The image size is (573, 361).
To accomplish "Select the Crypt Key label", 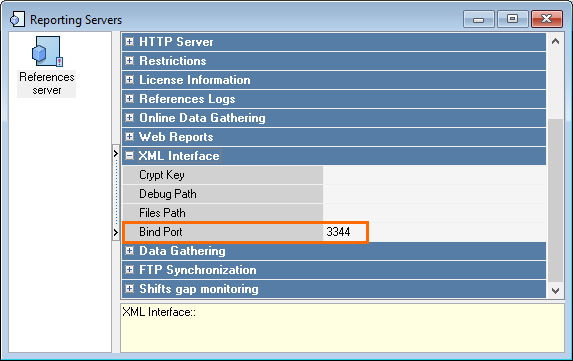I will pos(162,175).
